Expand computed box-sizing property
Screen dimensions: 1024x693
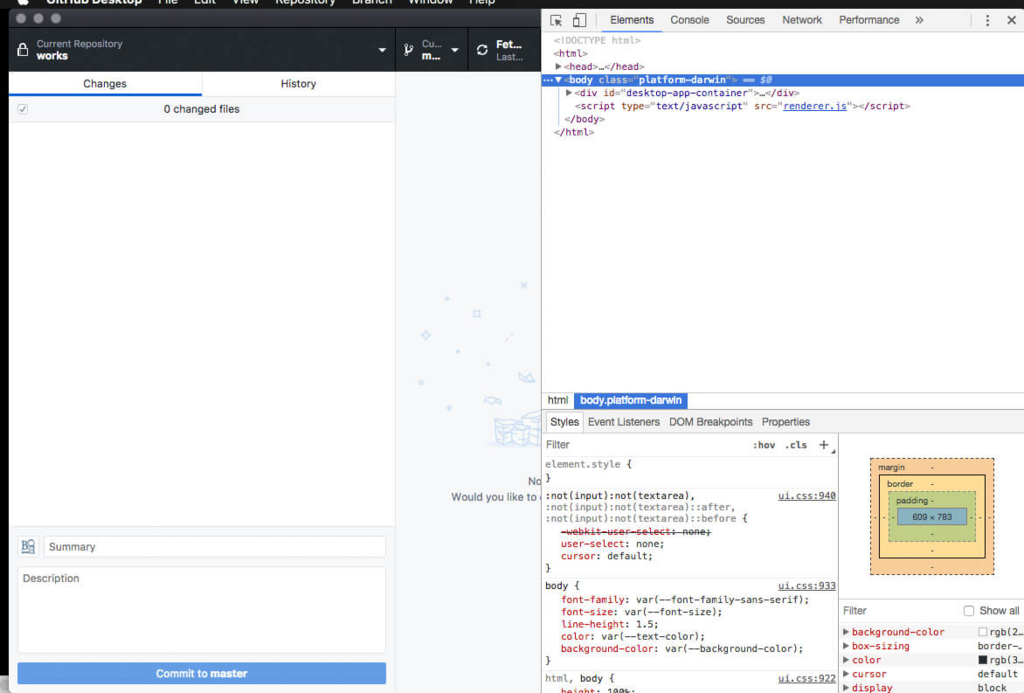(846, 646)
